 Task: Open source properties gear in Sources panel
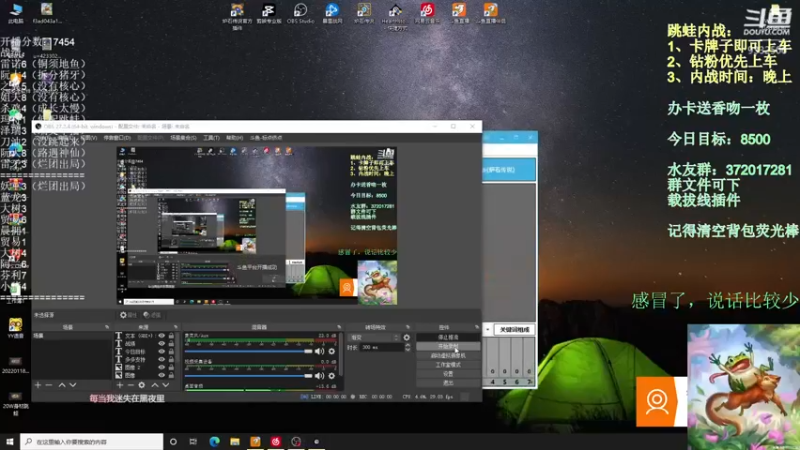(142, 385)
